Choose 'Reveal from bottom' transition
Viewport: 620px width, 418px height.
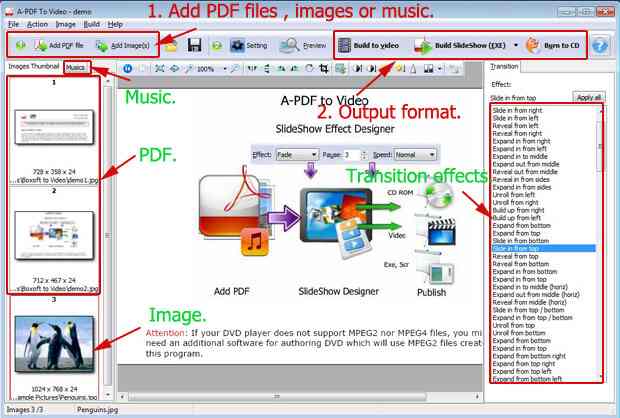(520, 264)
